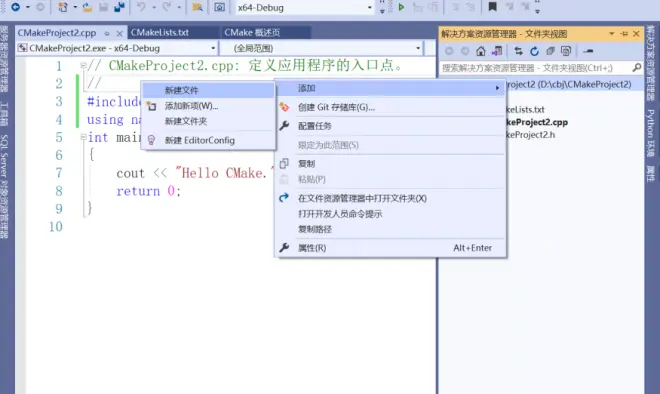Click the green Start Debugging play icon
Screen dimensions: 660x394
[402, 7]
